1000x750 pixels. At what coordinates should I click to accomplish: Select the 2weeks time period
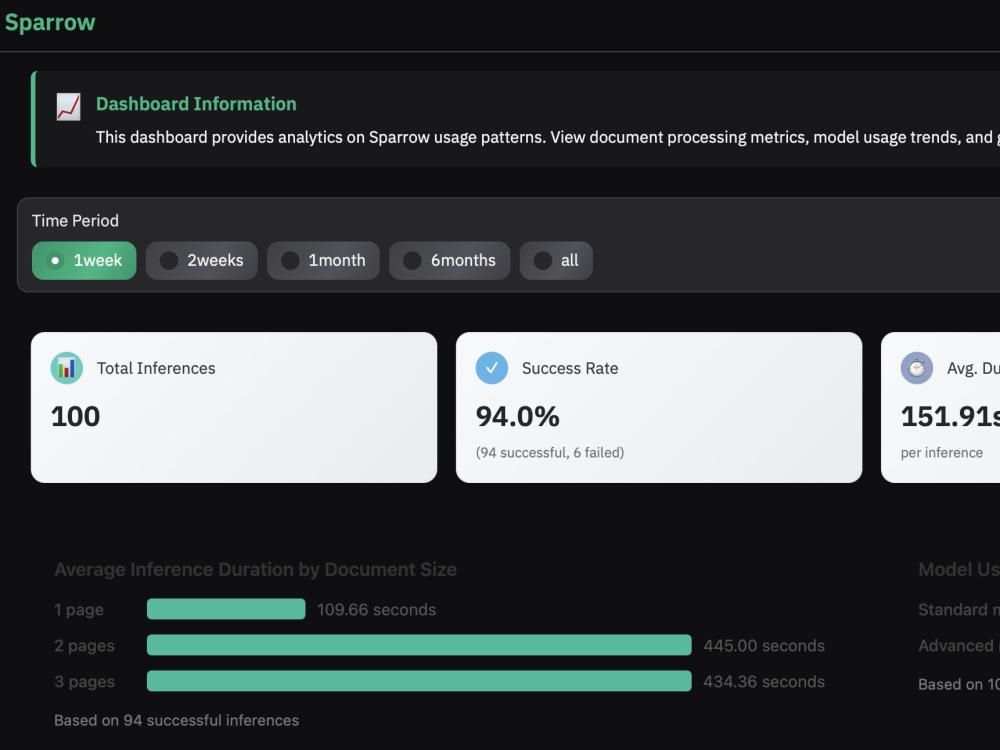click(202, 260)
